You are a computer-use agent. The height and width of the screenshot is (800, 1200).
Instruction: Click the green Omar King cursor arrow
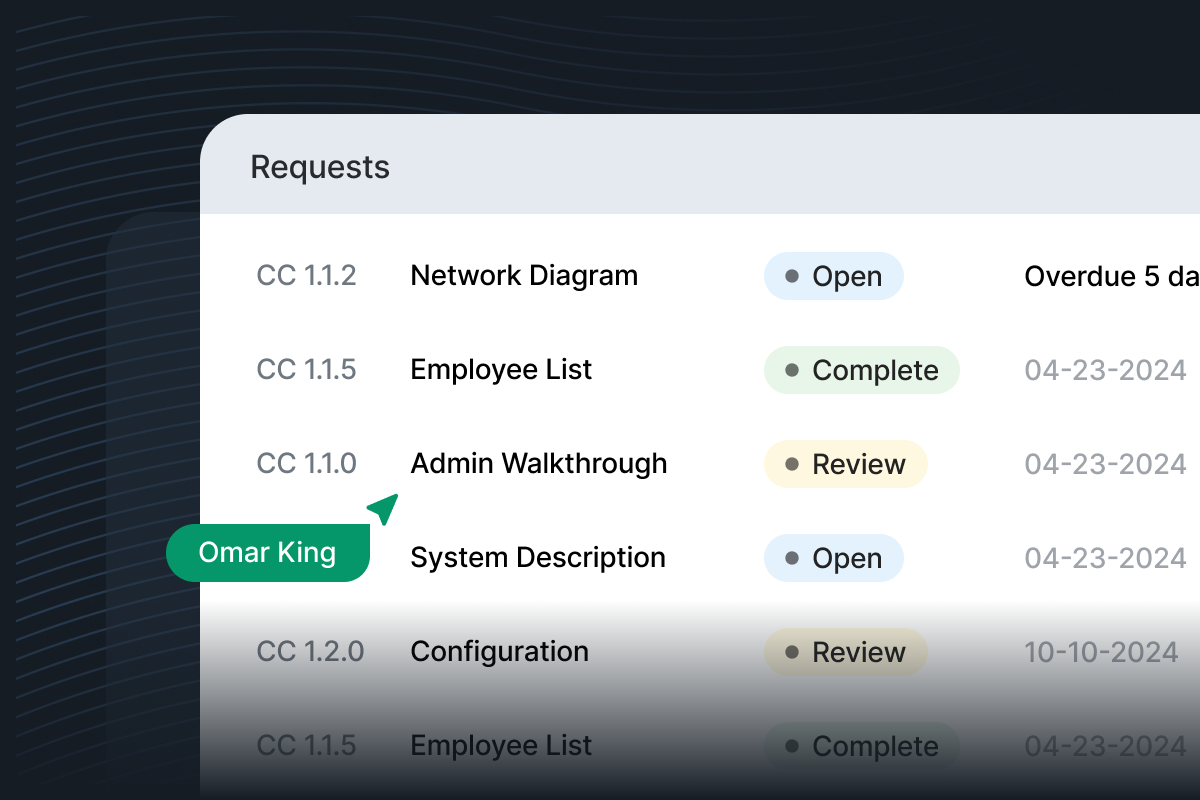coord(382,508)
